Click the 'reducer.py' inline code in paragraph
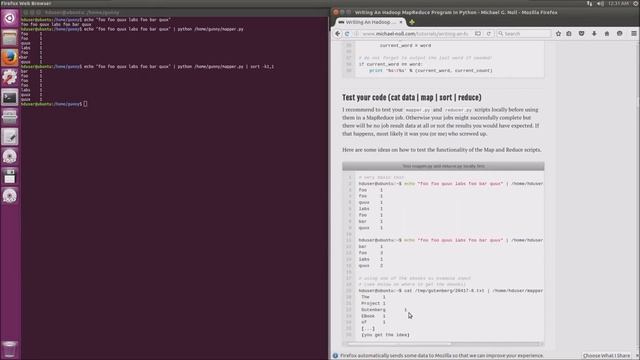The height and width of the screenshot is (360, 640). (x=458, y=110)
